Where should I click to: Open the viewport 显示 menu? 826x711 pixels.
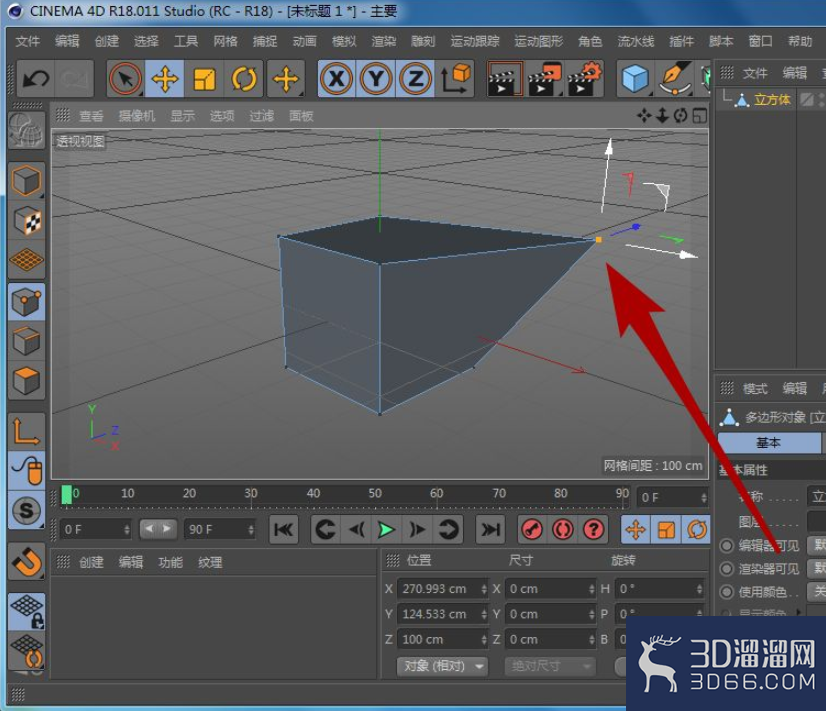tap(183, 116)
